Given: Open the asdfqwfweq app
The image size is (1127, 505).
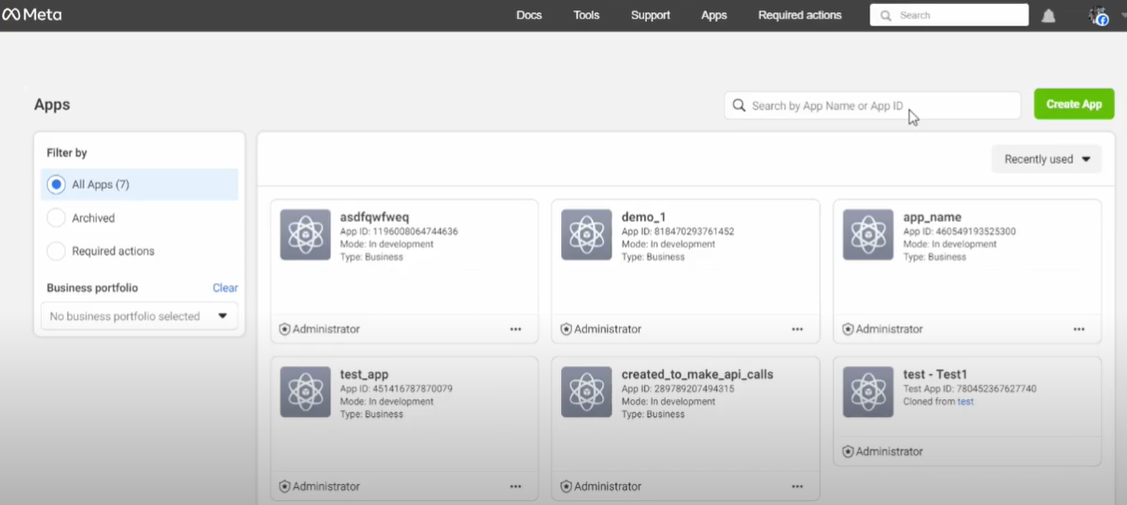Looking at the screenshot, I should pos(374,217).
